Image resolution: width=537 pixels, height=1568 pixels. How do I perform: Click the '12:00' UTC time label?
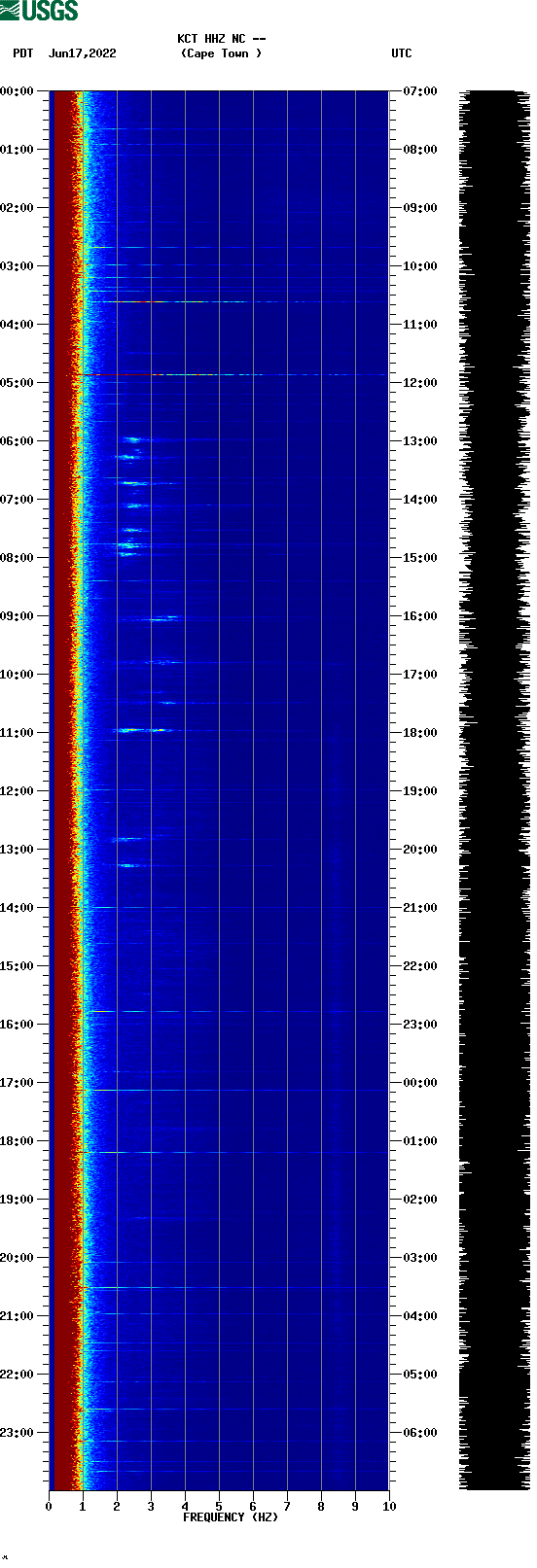[420, 383]
